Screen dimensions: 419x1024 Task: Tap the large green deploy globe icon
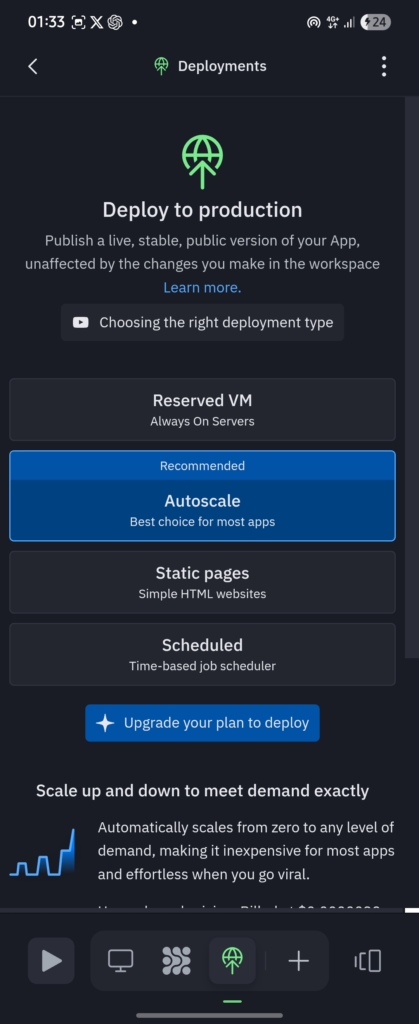pyautogui.click(x=202, y=162)
